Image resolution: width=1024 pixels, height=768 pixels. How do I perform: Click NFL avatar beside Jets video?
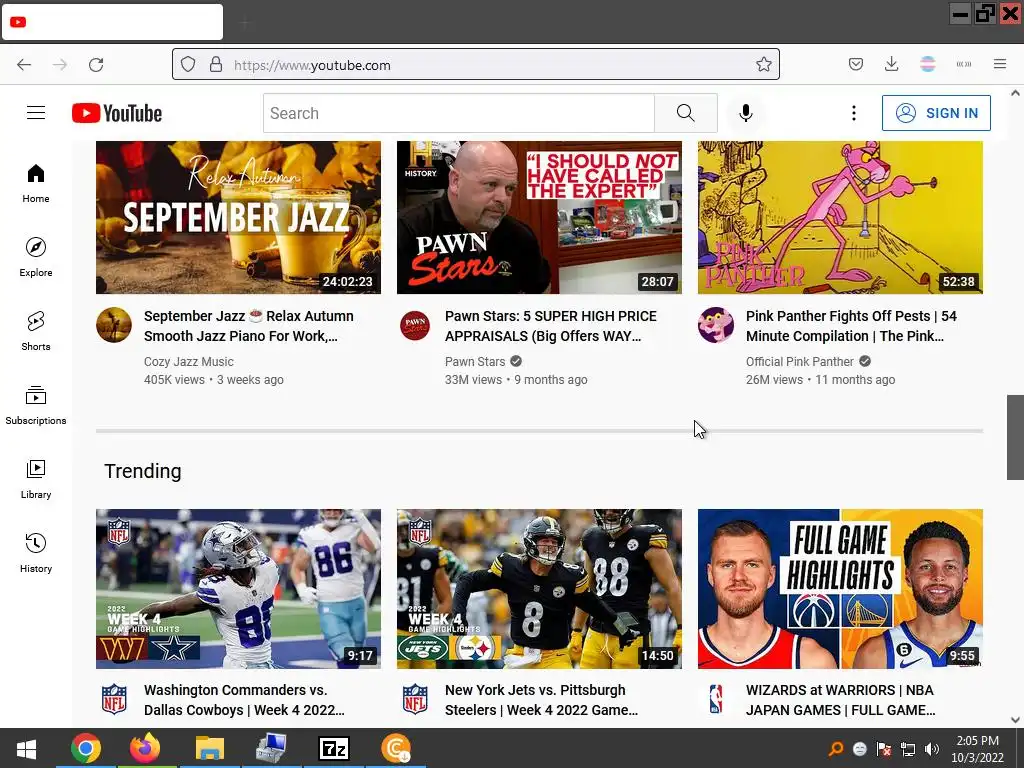click(415, 699)
